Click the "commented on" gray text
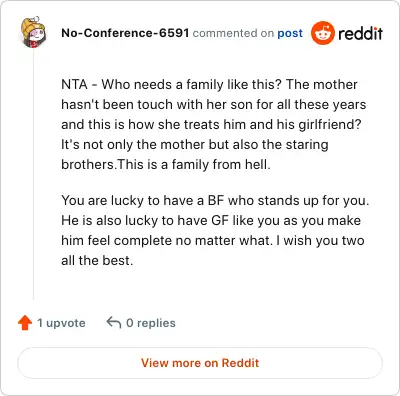The image size is (400, 396). pos(233,33)
